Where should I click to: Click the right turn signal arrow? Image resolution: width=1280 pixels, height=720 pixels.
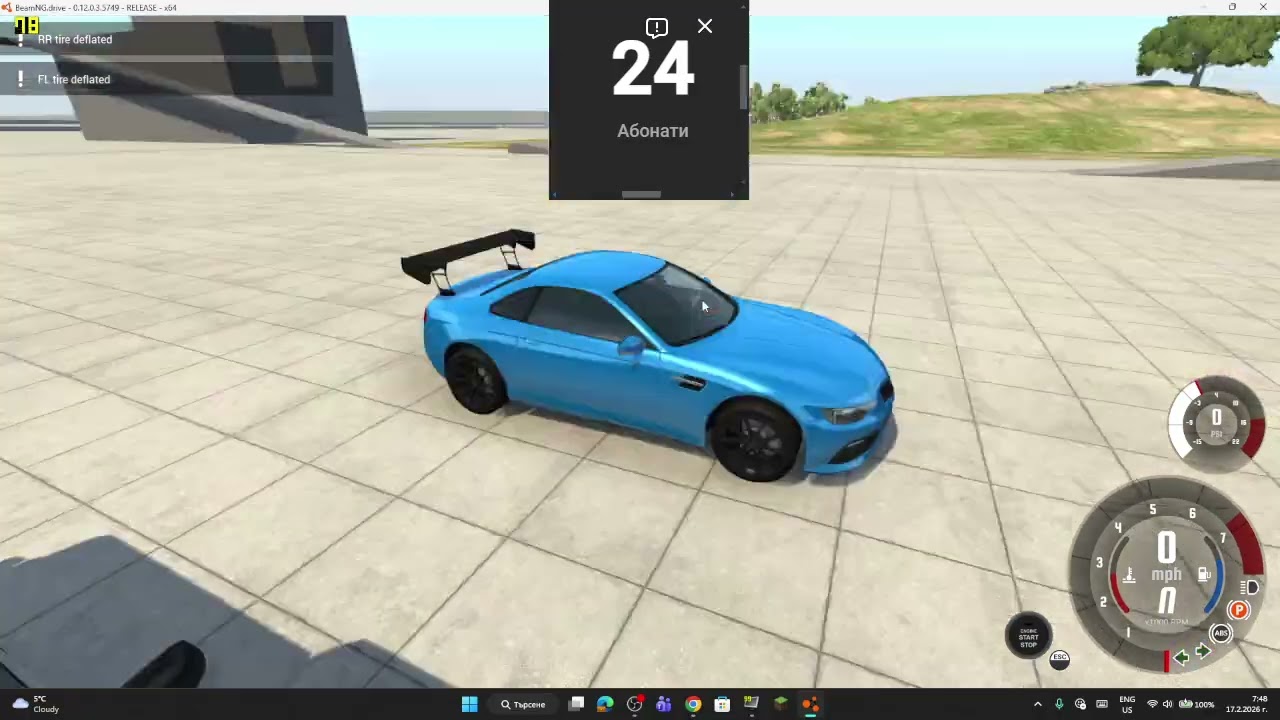tap(1203, 652)
